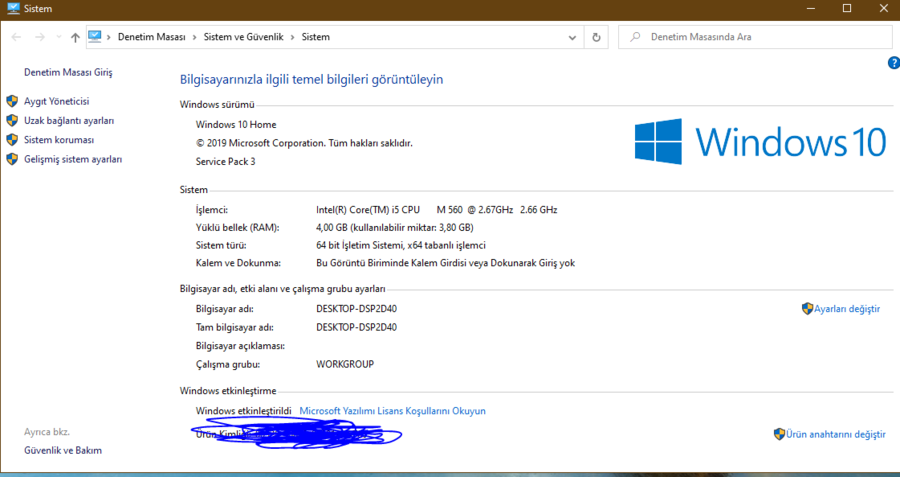
Task: Click the Back navigation arrow
Action: pyautogui.click(x=16, y=37)
